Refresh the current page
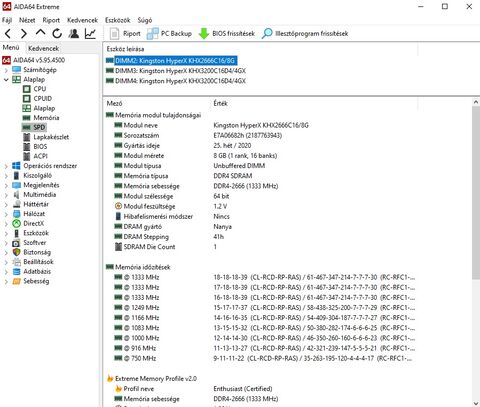The height and width of the screenshot is (407, 480). point(57,34)
